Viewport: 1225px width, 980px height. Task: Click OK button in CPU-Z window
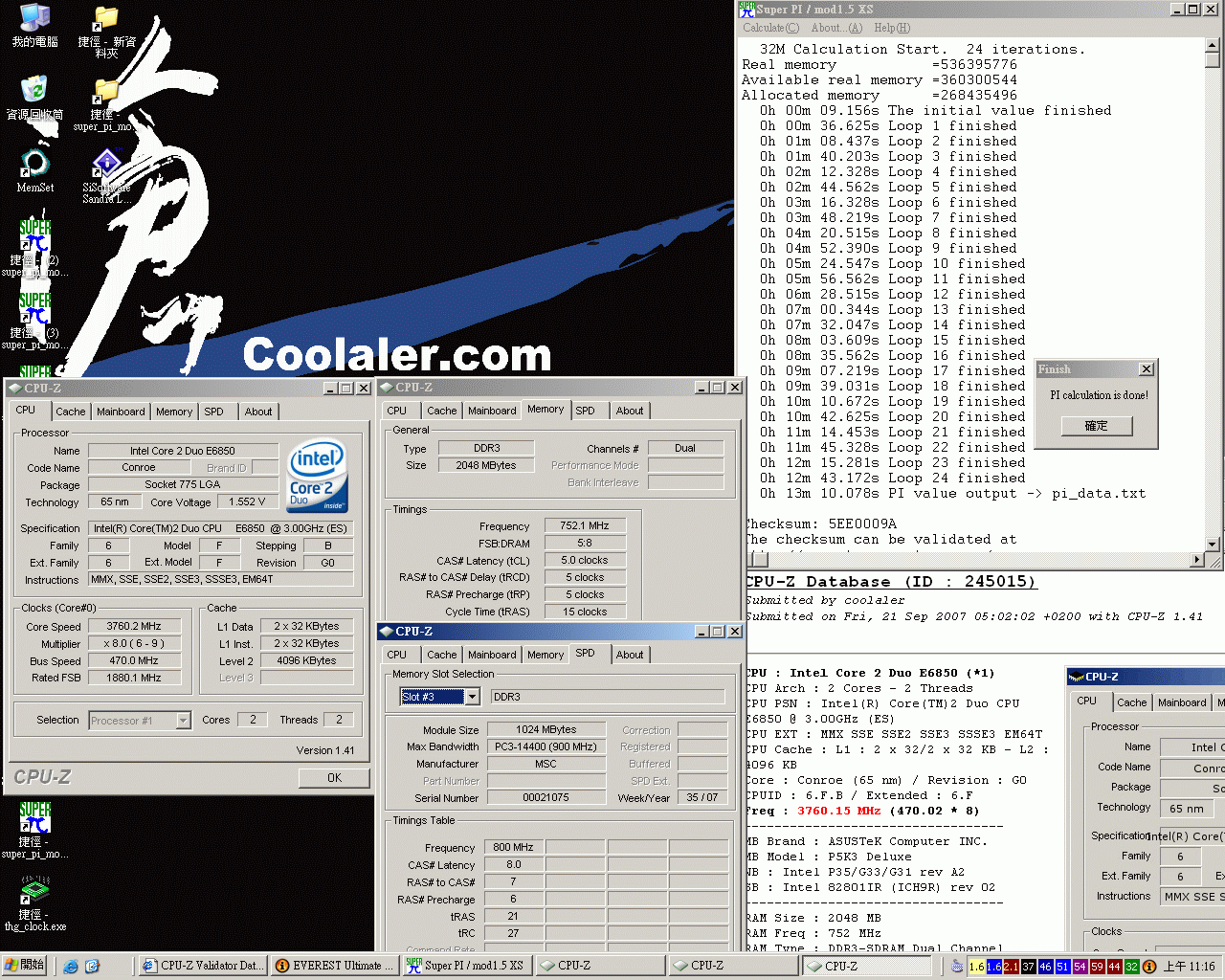334,778
